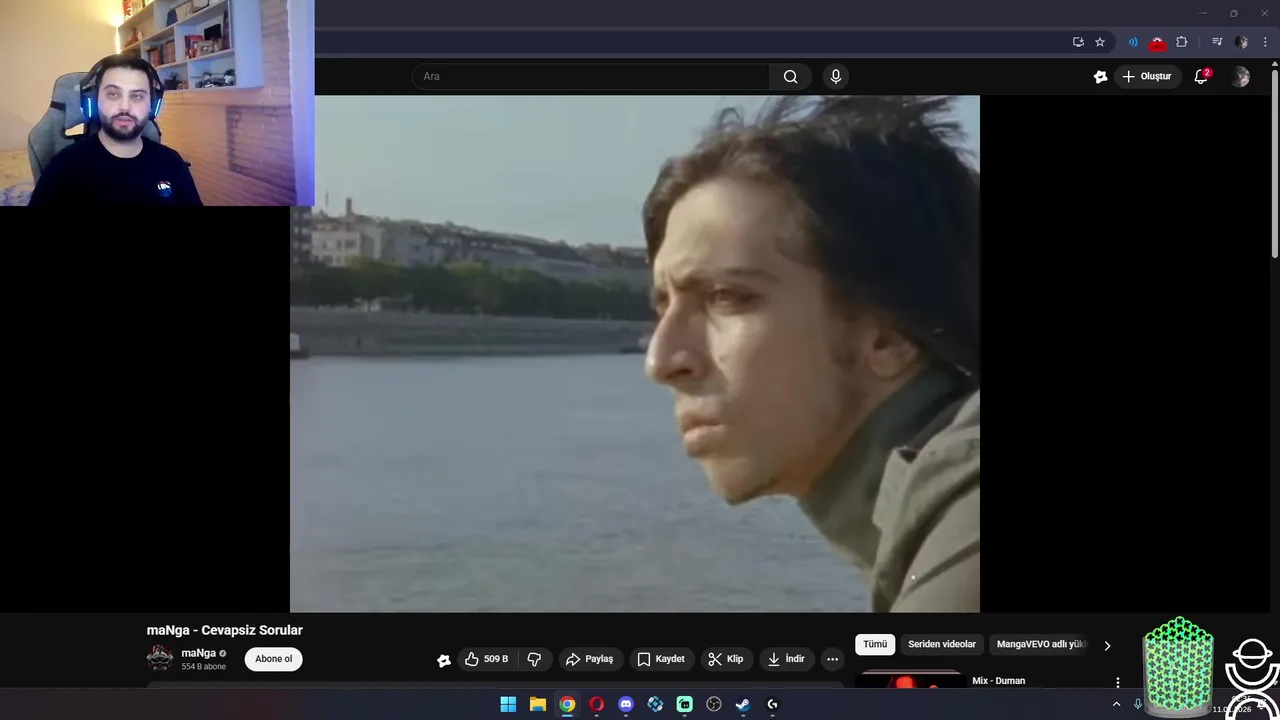The image size is (1280, 720).
Task: Open OBS Studio from taskbar
Action: point(714,704)
